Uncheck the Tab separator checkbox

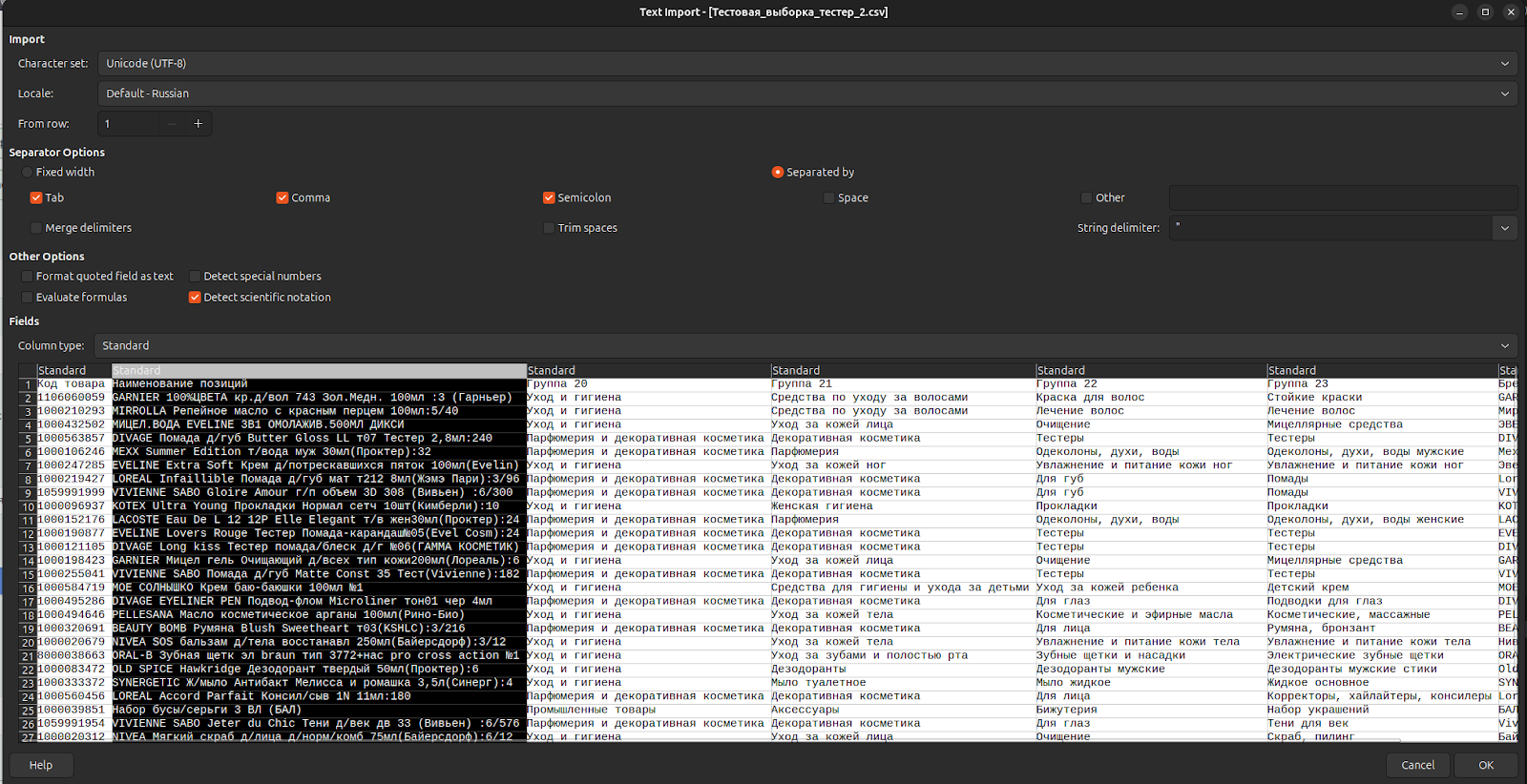[36, 198]
